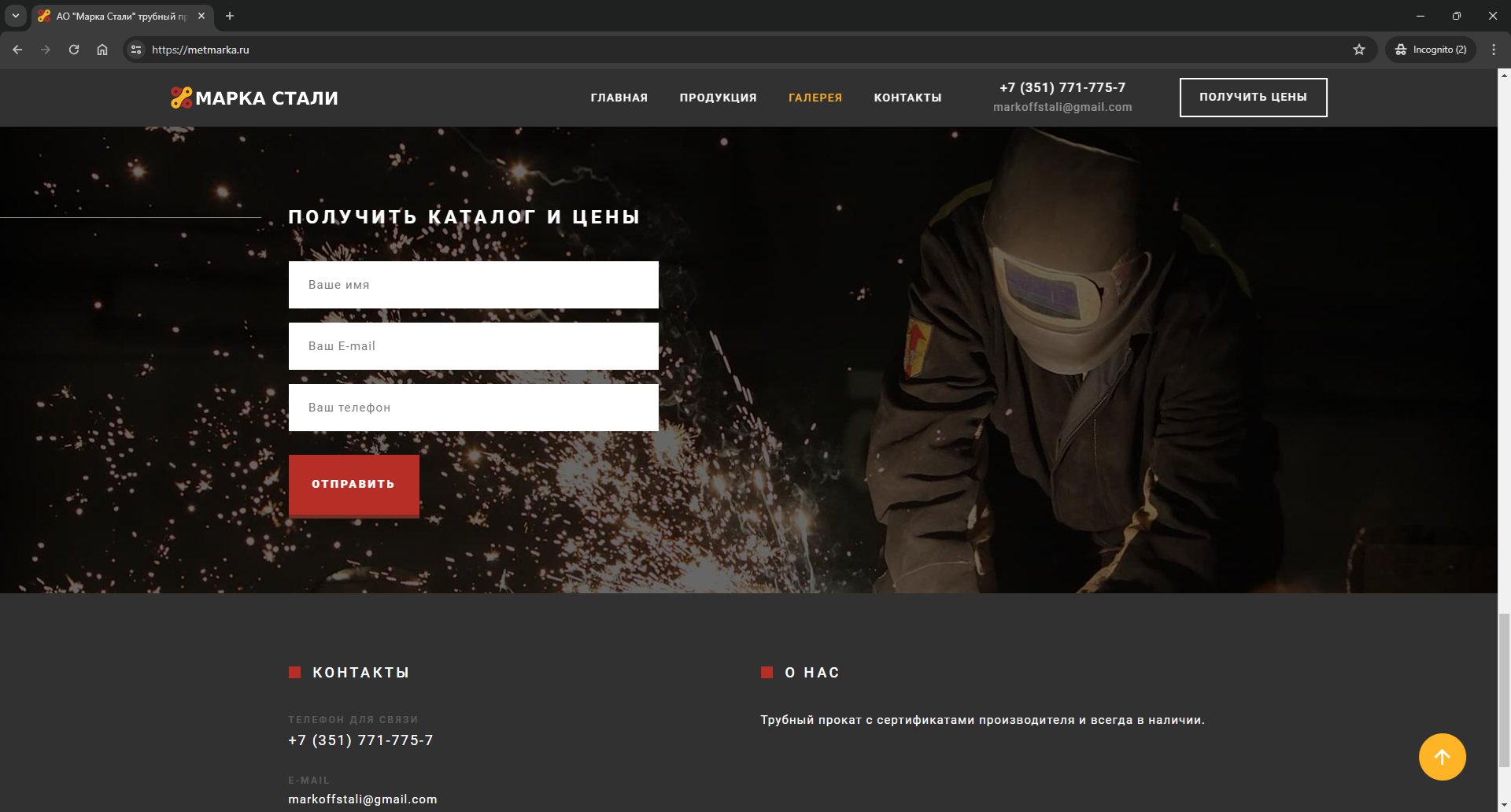This screenshot has width=1511, height=812.
Task: Open the Chrome three-dot menu
Action: pos(1494,50)
